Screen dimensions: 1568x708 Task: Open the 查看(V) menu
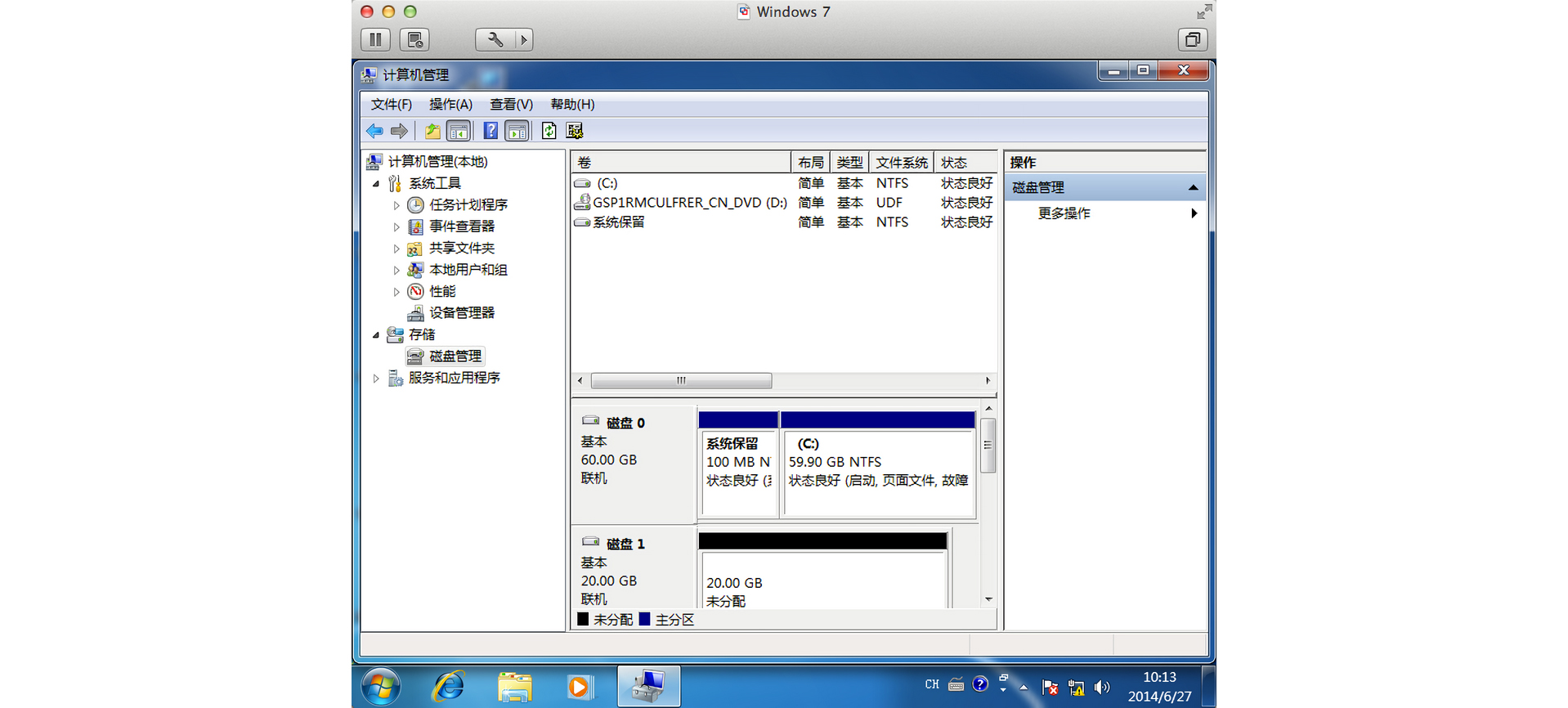(511, 105)
